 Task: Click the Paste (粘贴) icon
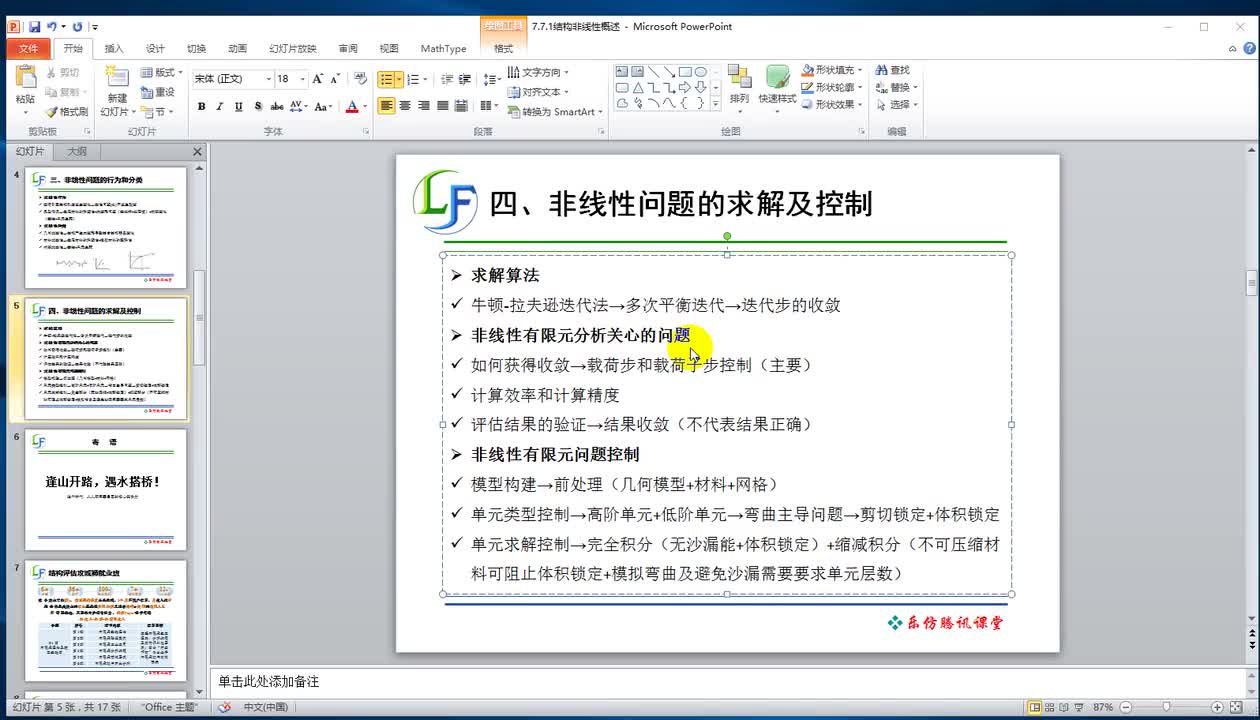25,78
